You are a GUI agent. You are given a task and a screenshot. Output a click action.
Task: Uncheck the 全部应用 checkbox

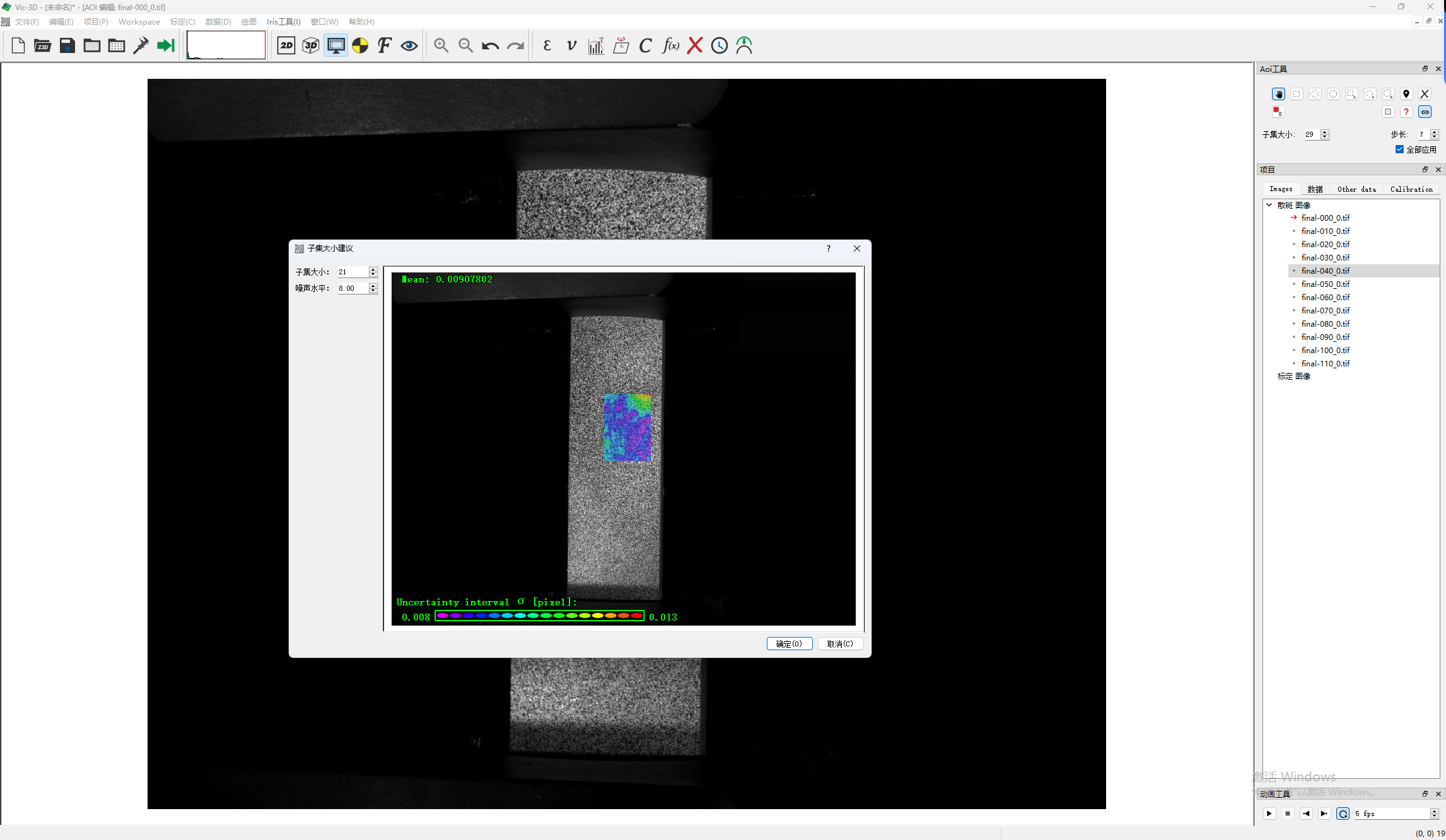(1399, 149)
